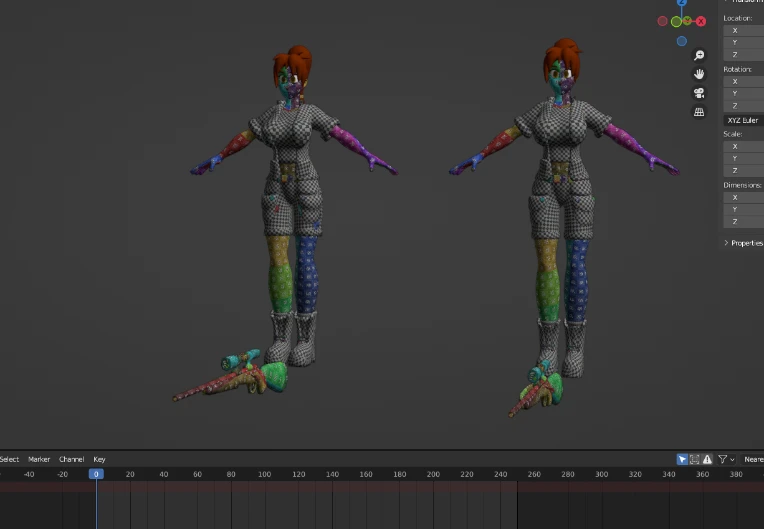The width and height of the screenshot is (764, 529).
Task: Click the Rotation Z field
Action: [744, 106]
